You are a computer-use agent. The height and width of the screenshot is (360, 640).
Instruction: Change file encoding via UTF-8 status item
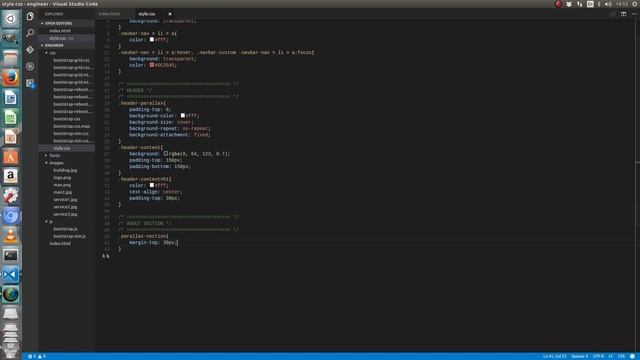click(x=598, y=356)
